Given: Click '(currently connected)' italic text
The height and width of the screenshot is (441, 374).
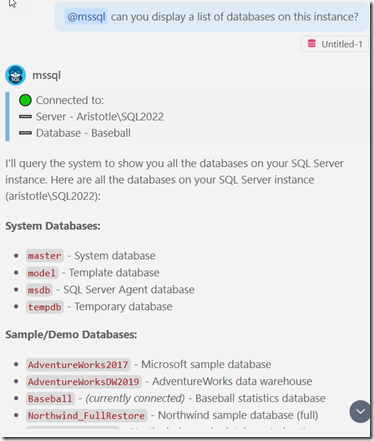Looking at the screenshot, I should click(x=135, y=398).
